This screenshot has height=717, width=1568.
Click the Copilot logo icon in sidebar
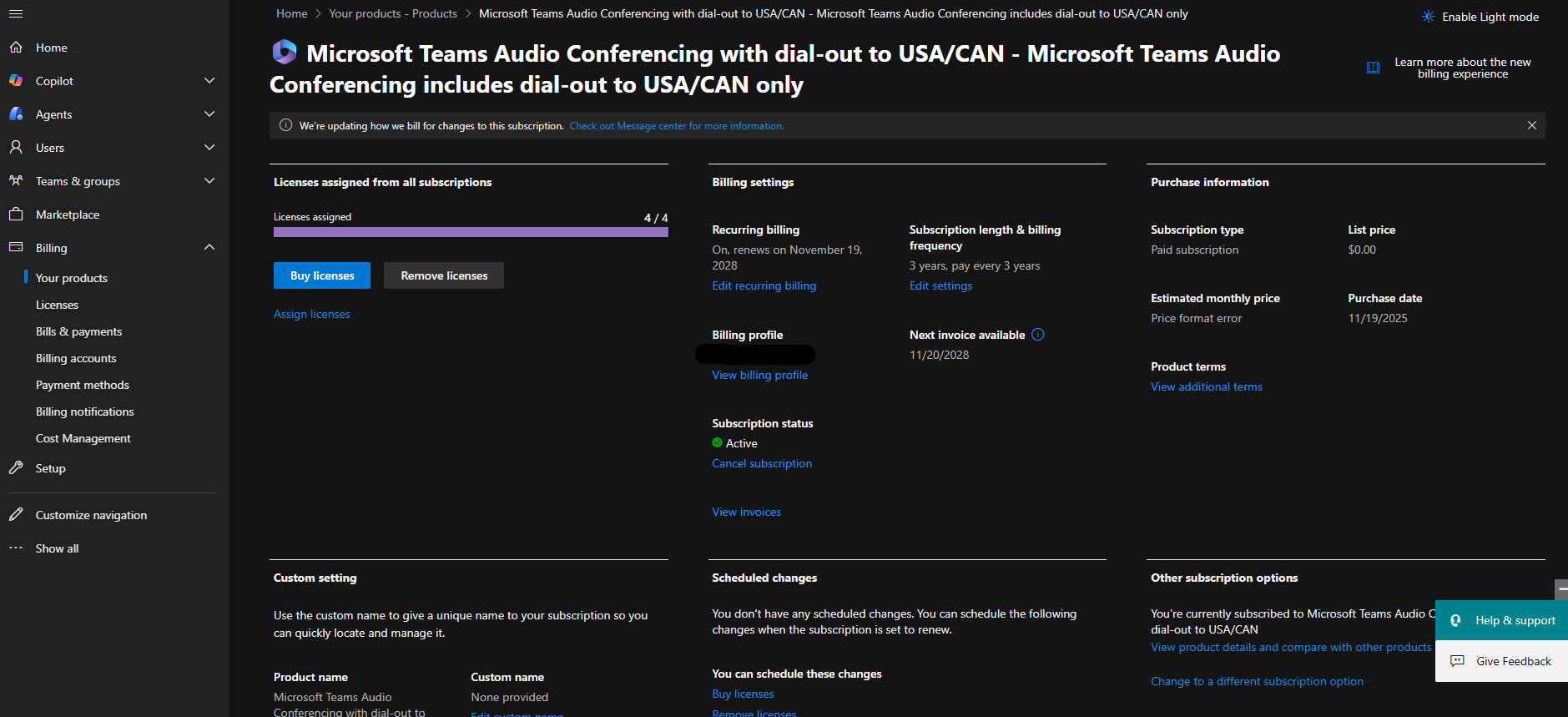point(16,81)
